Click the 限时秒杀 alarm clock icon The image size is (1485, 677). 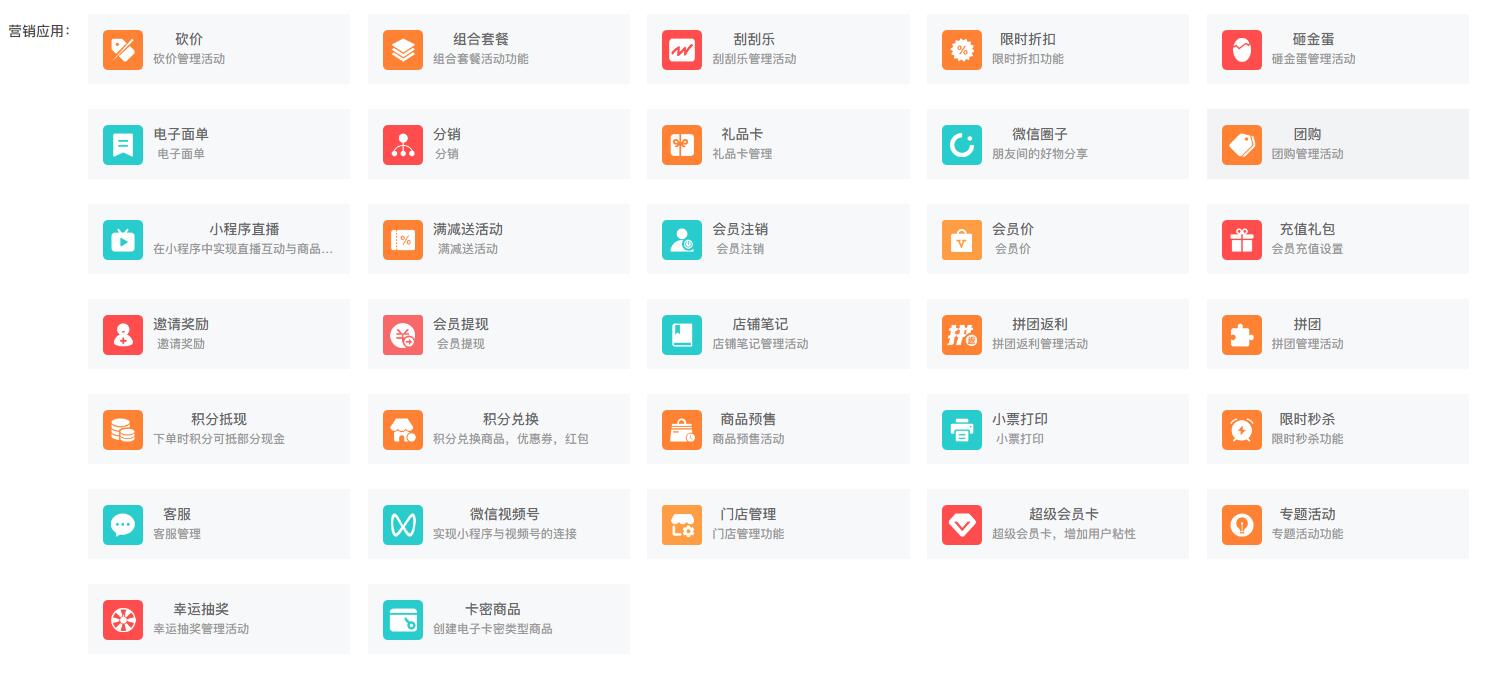tap(1242, 430)
